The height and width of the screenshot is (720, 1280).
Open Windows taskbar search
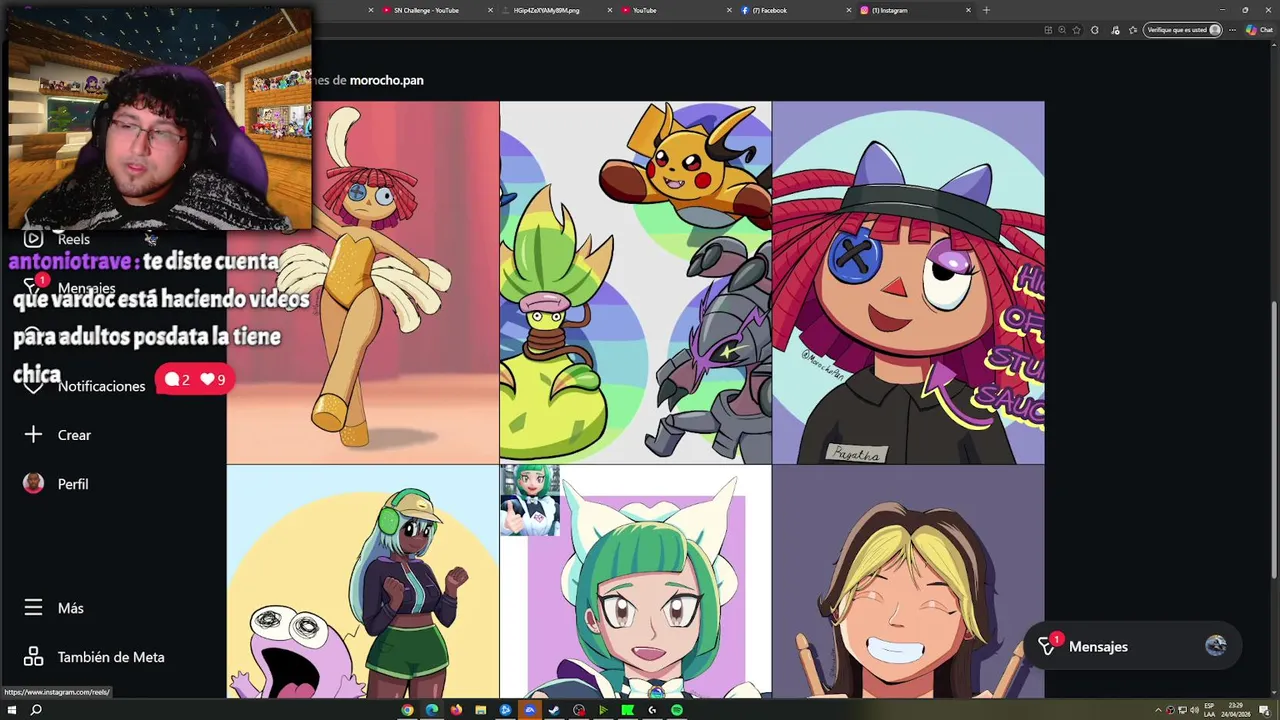[x=36, y=710]
